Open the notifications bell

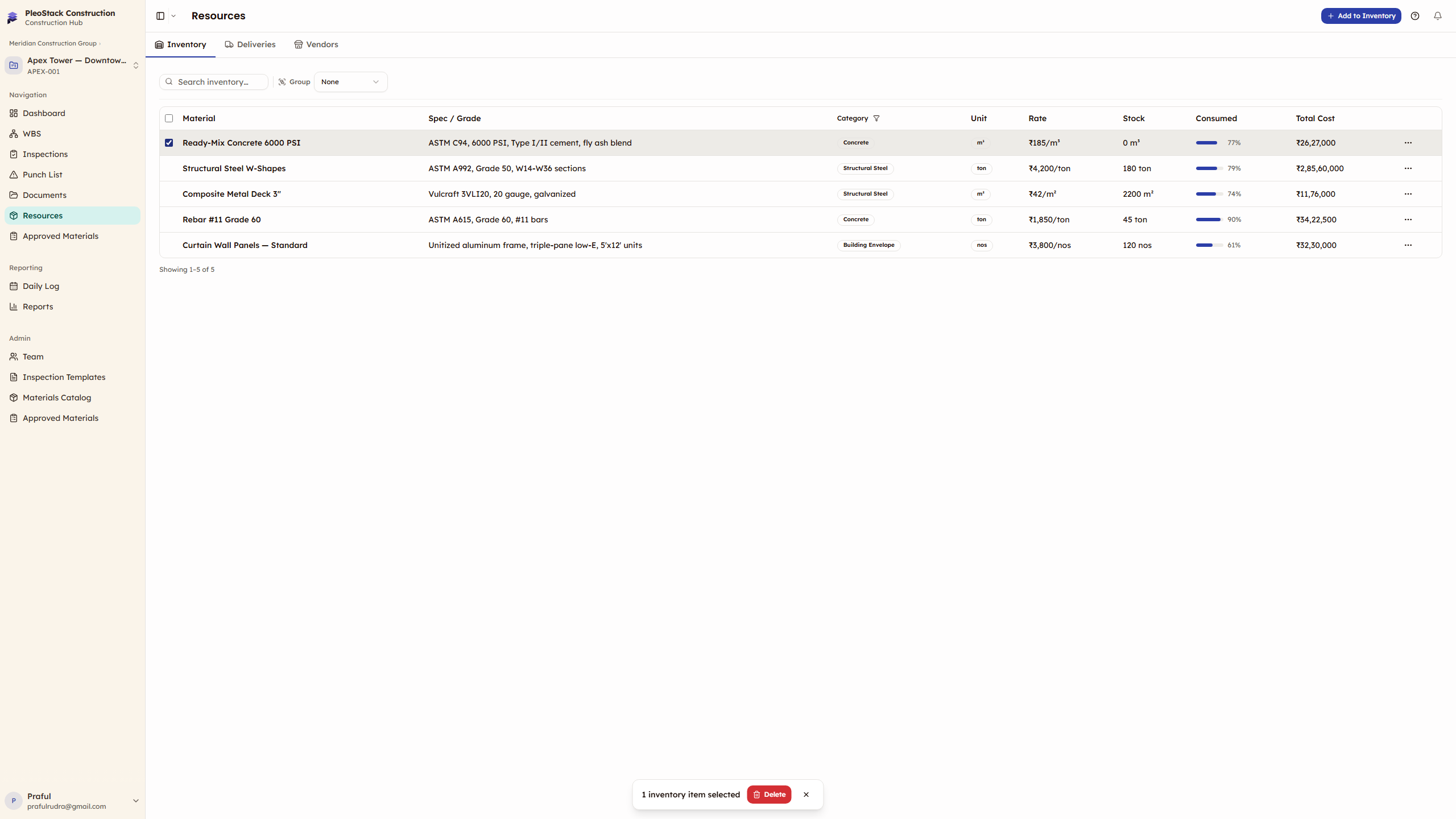pos(1438,16)
